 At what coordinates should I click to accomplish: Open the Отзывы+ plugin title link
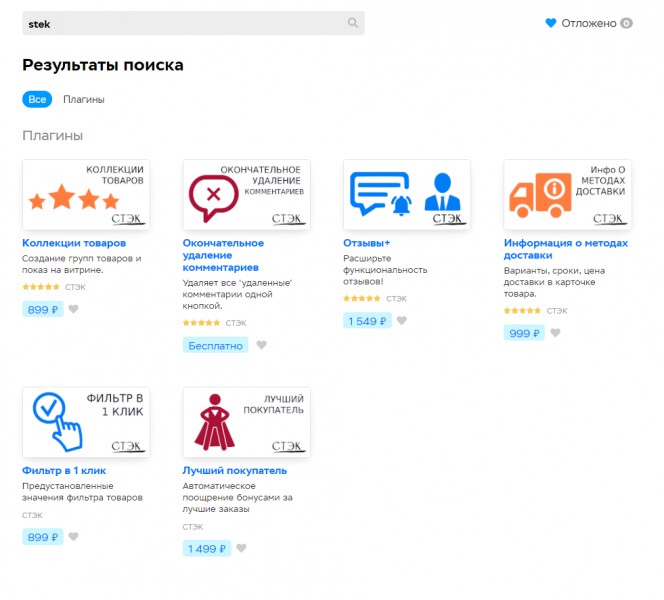[x=366, y=243]
